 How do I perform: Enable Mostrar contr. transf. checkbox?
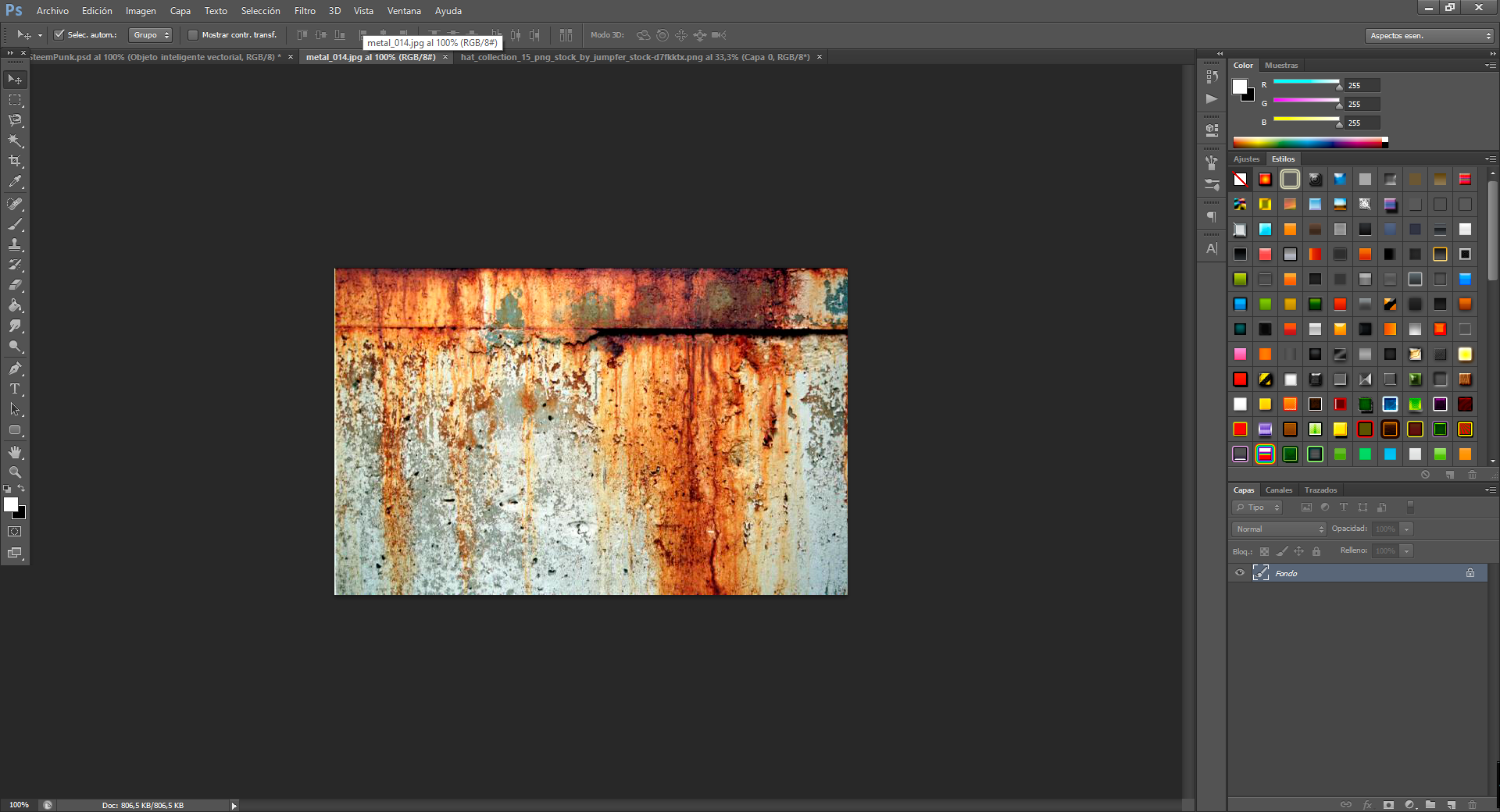pos(193,34)
